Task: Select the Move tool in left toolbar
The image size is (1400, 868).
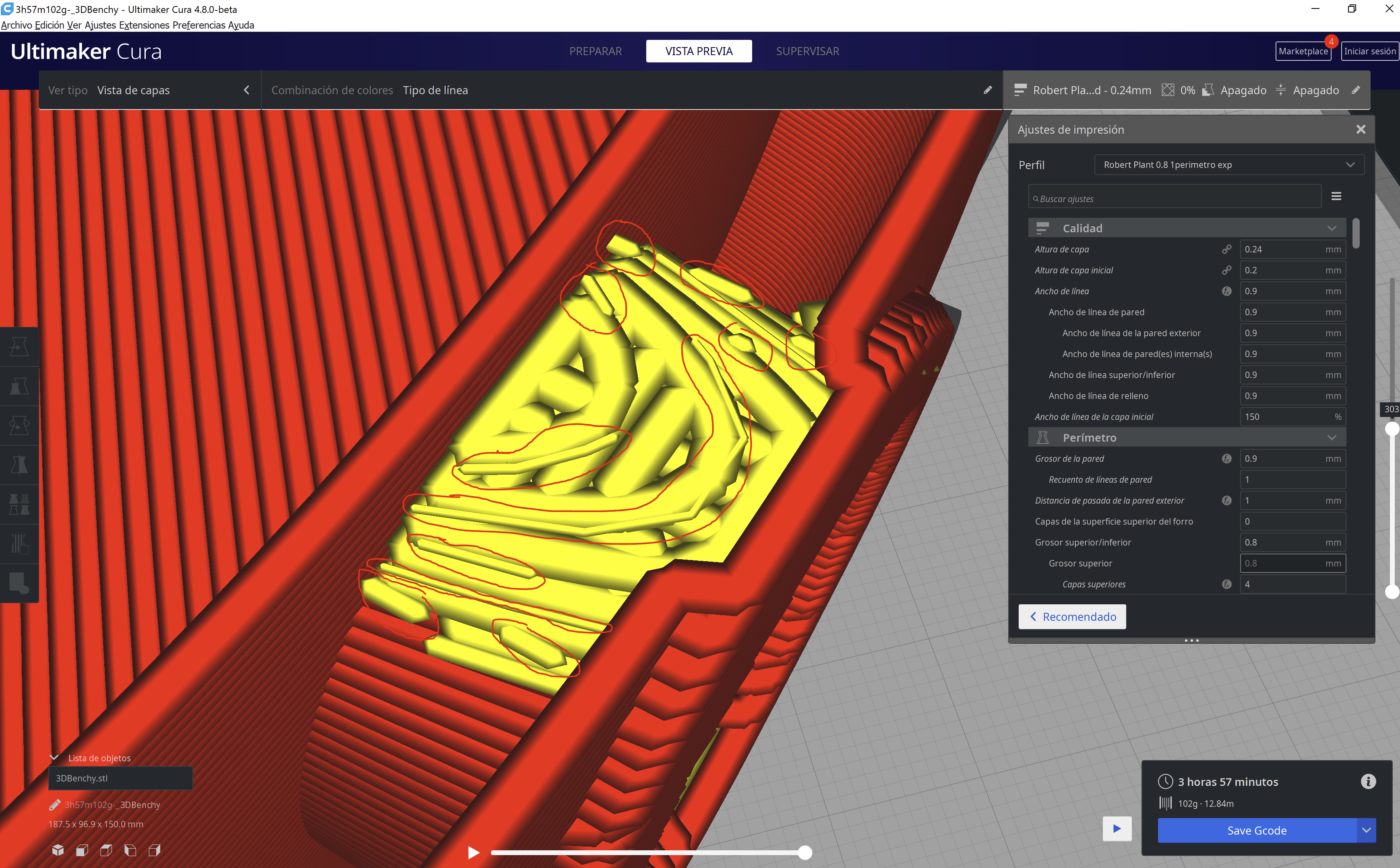Action: [19, 347]
